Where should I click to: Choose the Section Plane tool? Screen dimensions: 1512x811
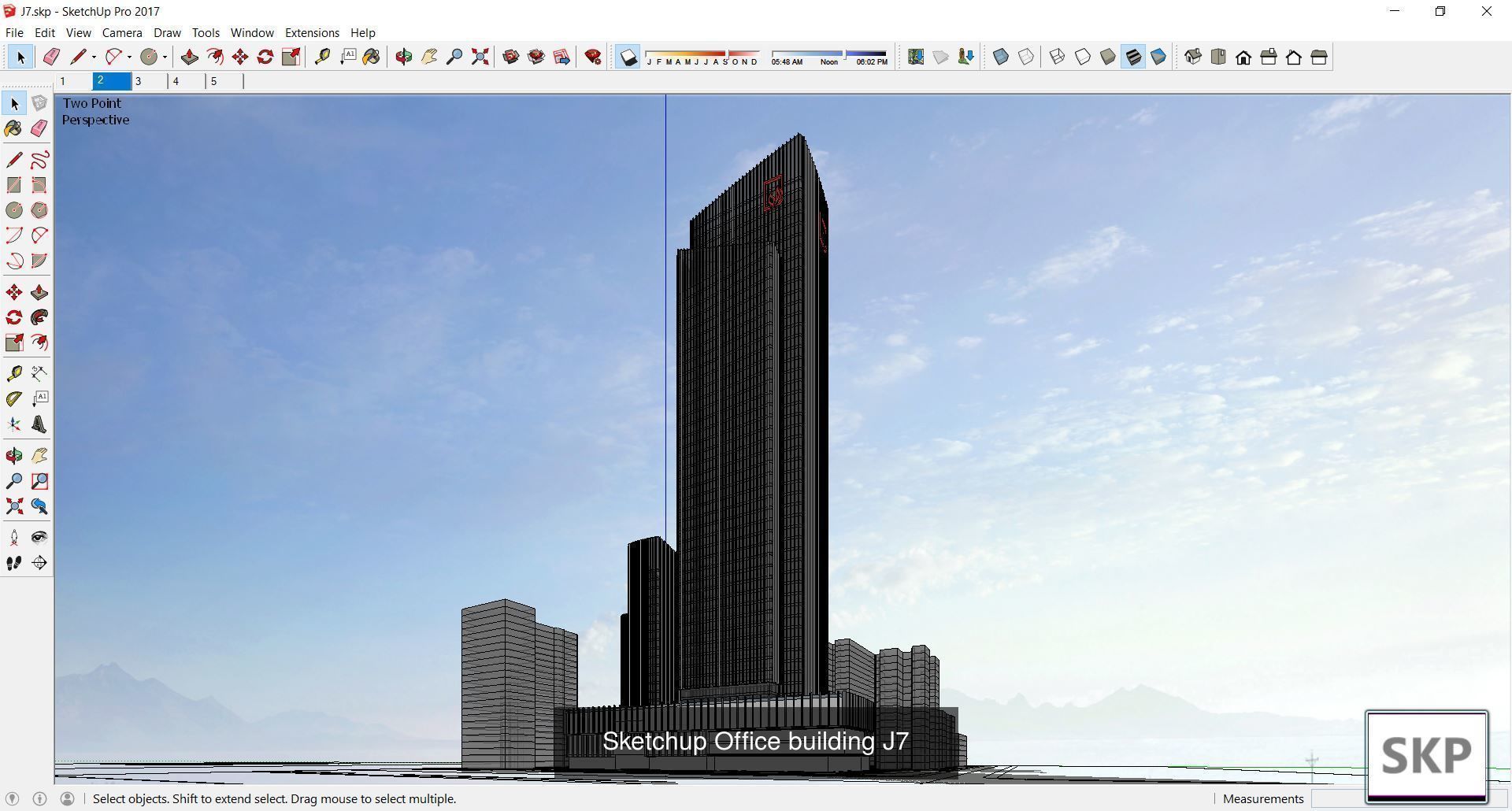click(x=39, y=562)
